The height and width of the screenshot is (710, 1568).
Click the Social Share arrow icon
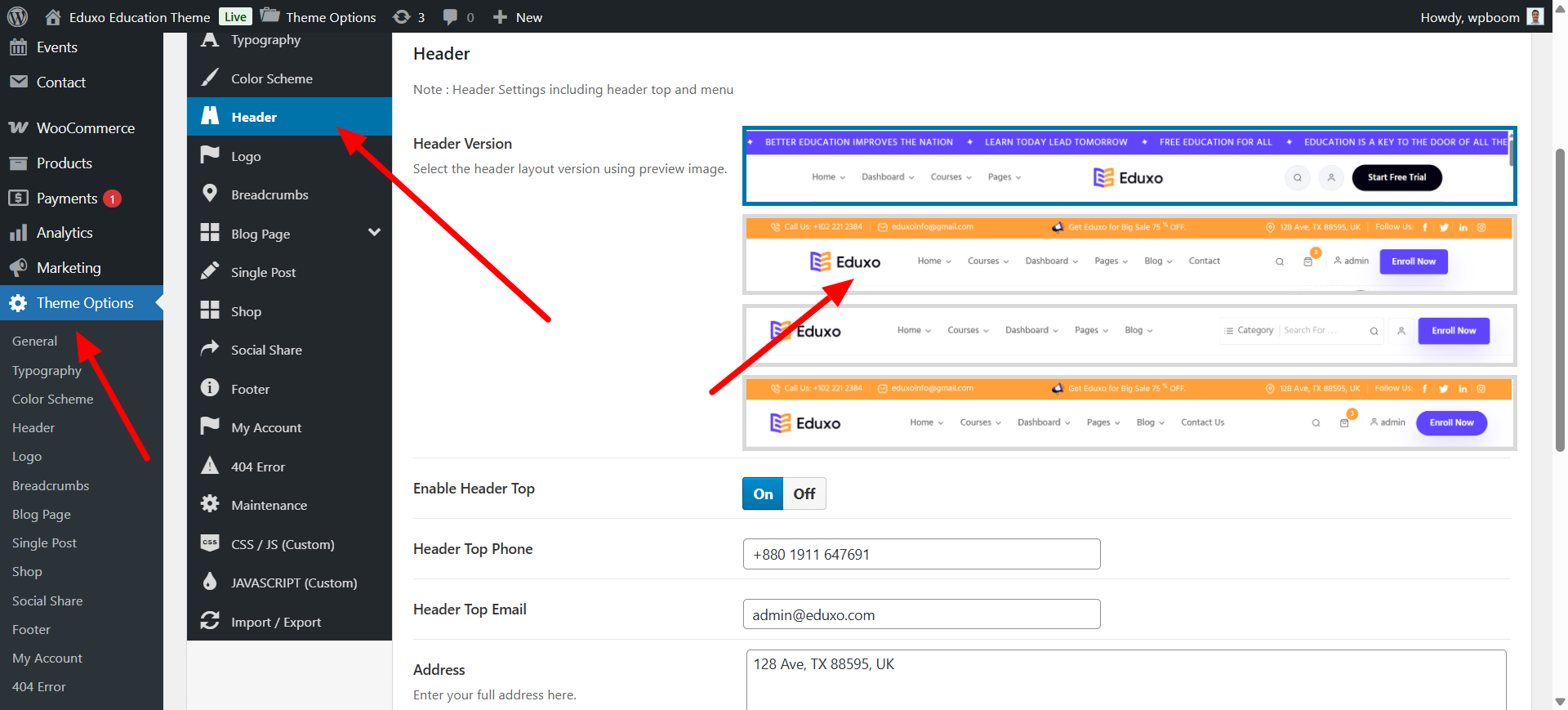[x=210, y=348]
